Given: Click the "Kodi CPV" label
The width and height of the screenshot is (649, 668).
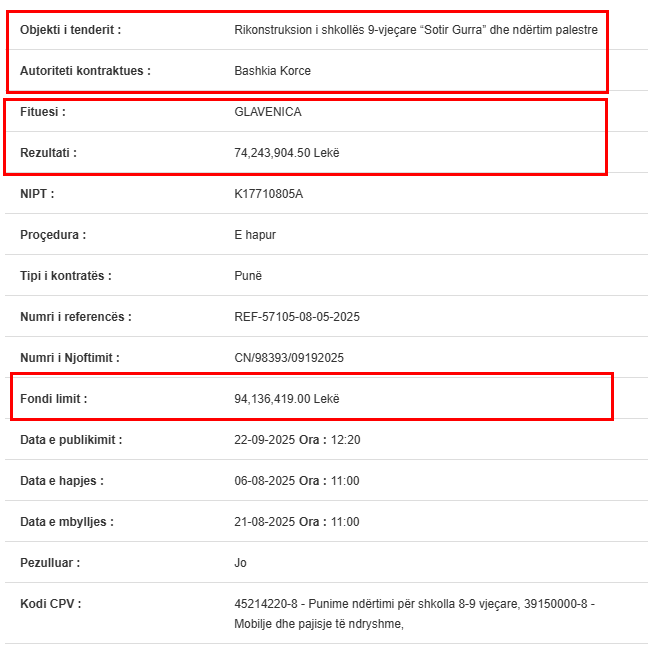Looking at the screenshot, I should (50, 604).
